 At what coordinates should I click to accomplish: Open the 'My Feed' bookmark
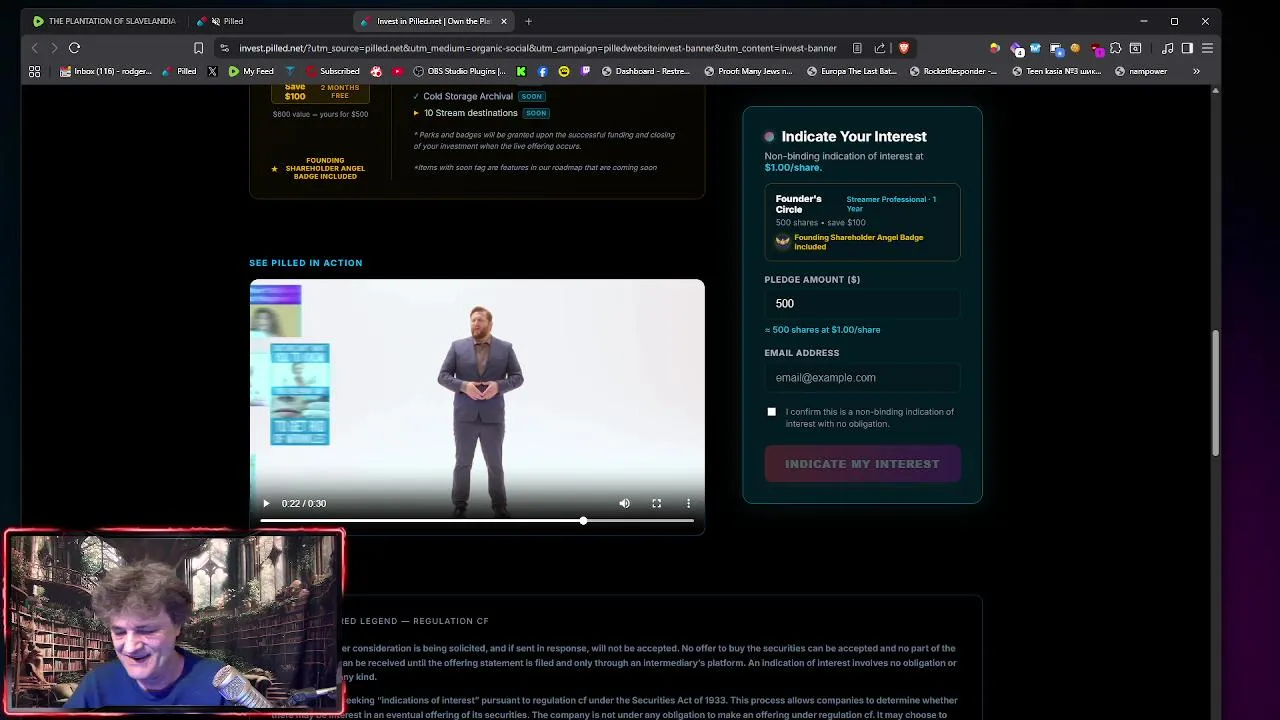click(251, 71)
